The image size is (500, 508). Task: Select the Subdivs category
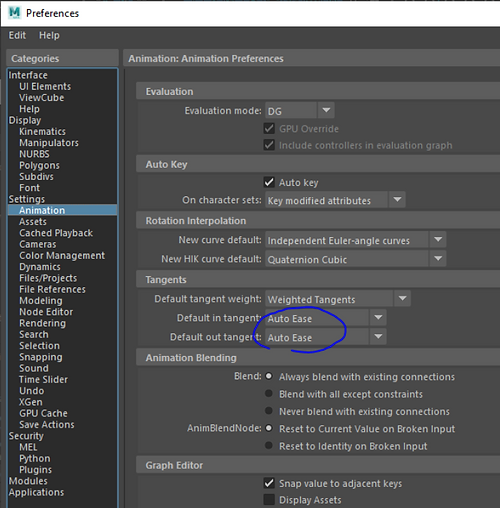click(x=36, y=176)
